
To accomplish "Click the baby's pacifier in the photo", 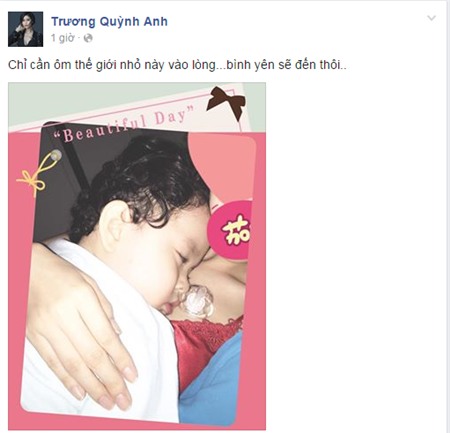I will [x=199, y=301].
